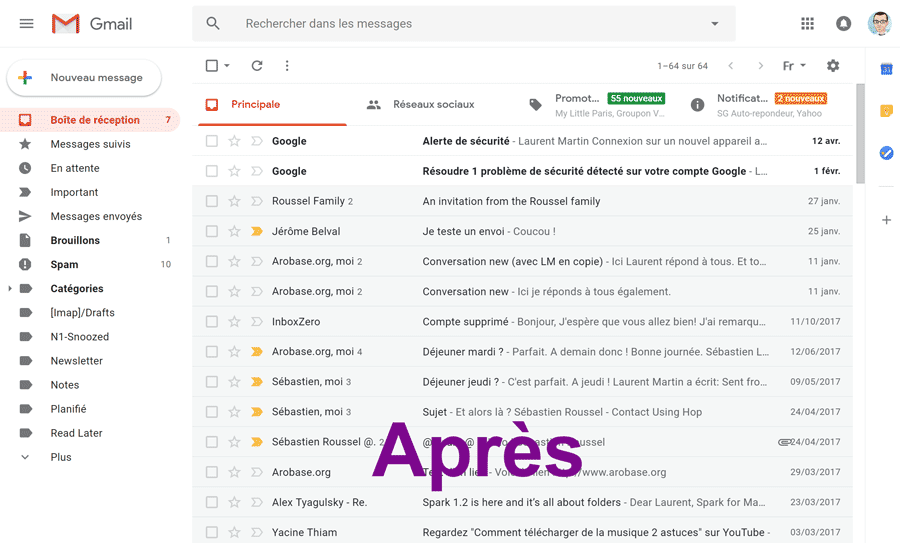
Task: Star the Roussel Family email
Action: [x=234, y=201]
